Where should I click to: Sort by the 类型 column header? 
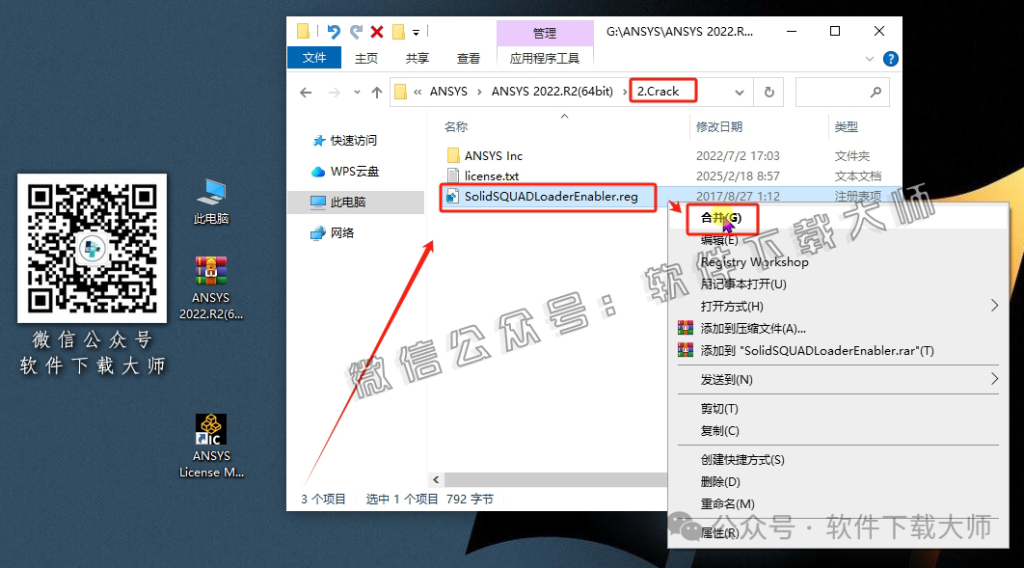(x=846, y=127)
